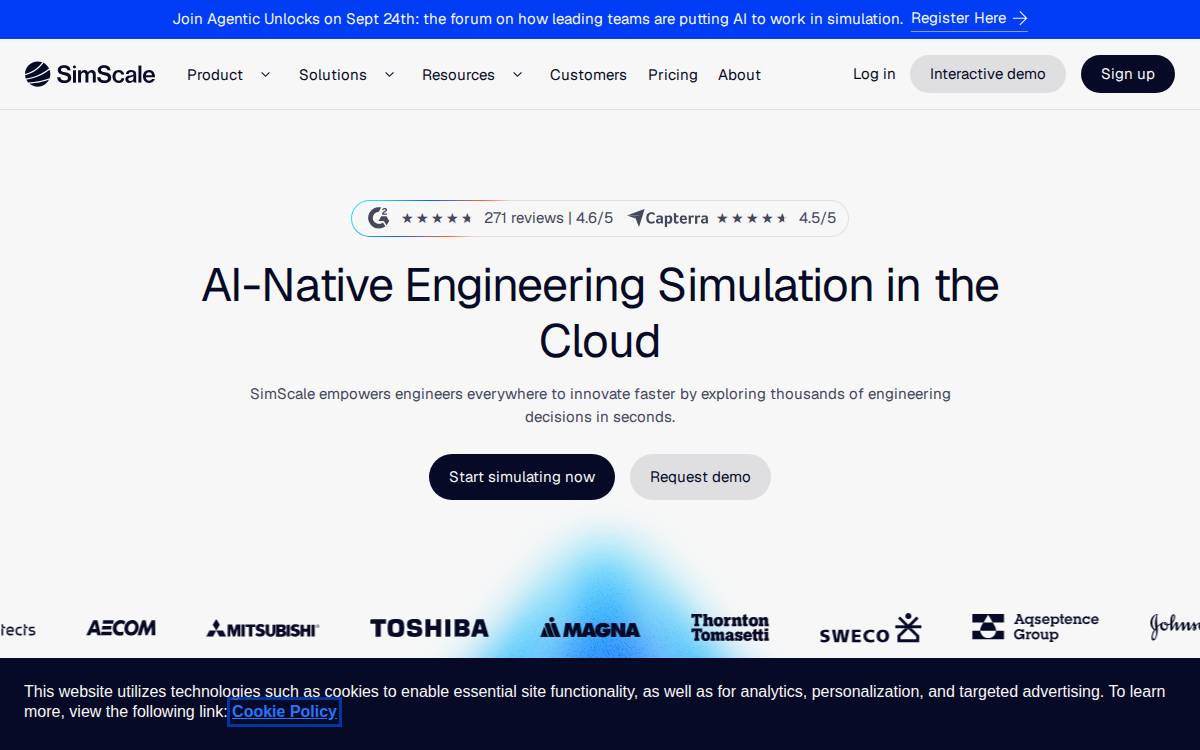
Task: Click the Log in link
Action: coord(874,74)
